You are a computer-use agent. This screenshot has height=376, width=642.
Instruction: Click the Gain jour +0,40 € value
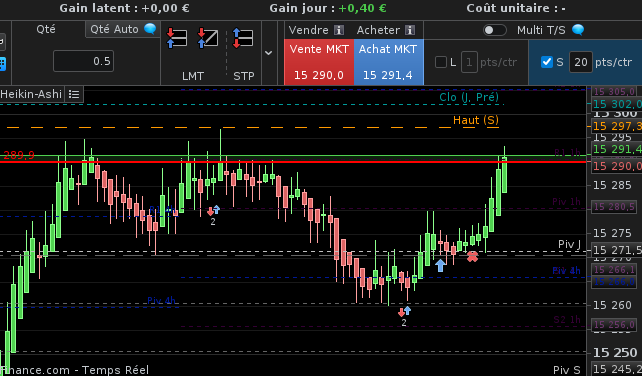click(362, 8)
